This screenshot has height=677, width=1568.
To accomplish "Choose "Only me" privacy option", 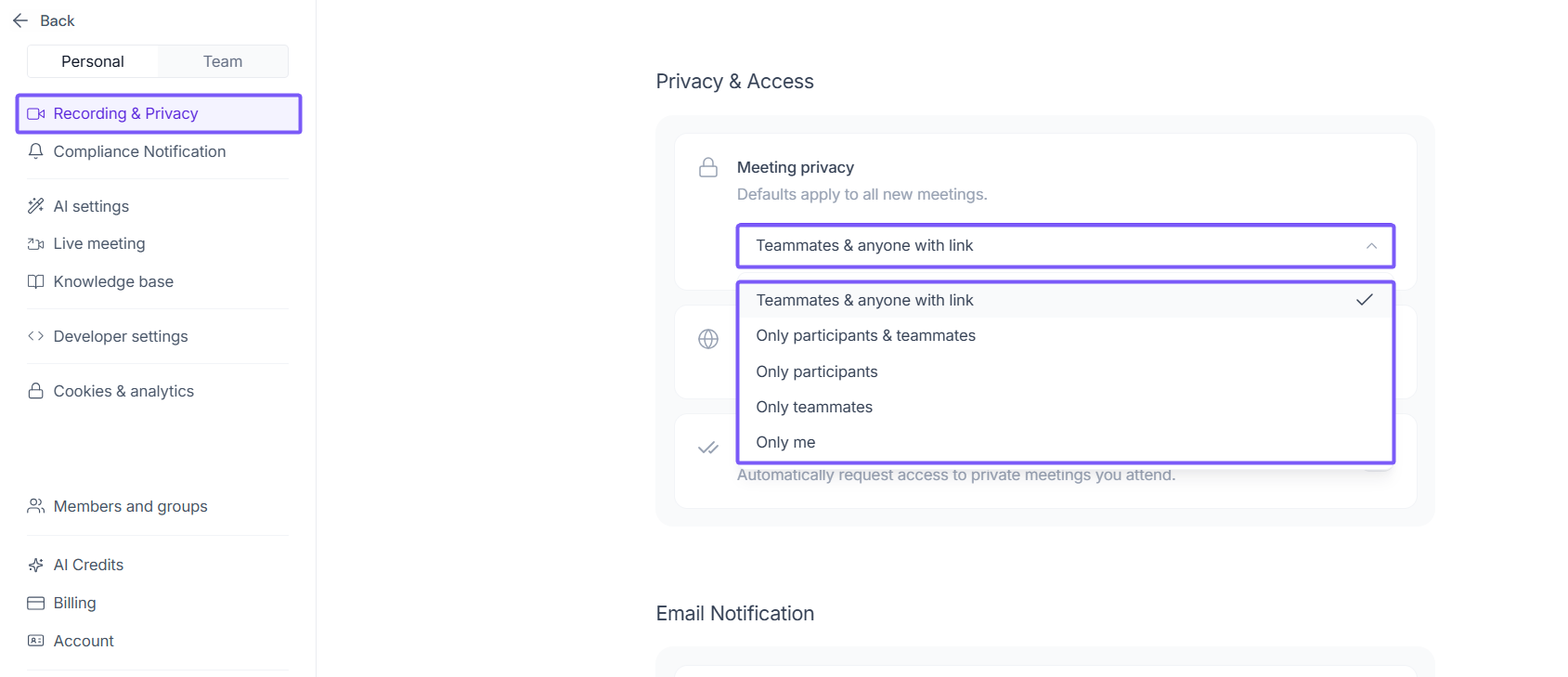I will (x=785, y=442).
